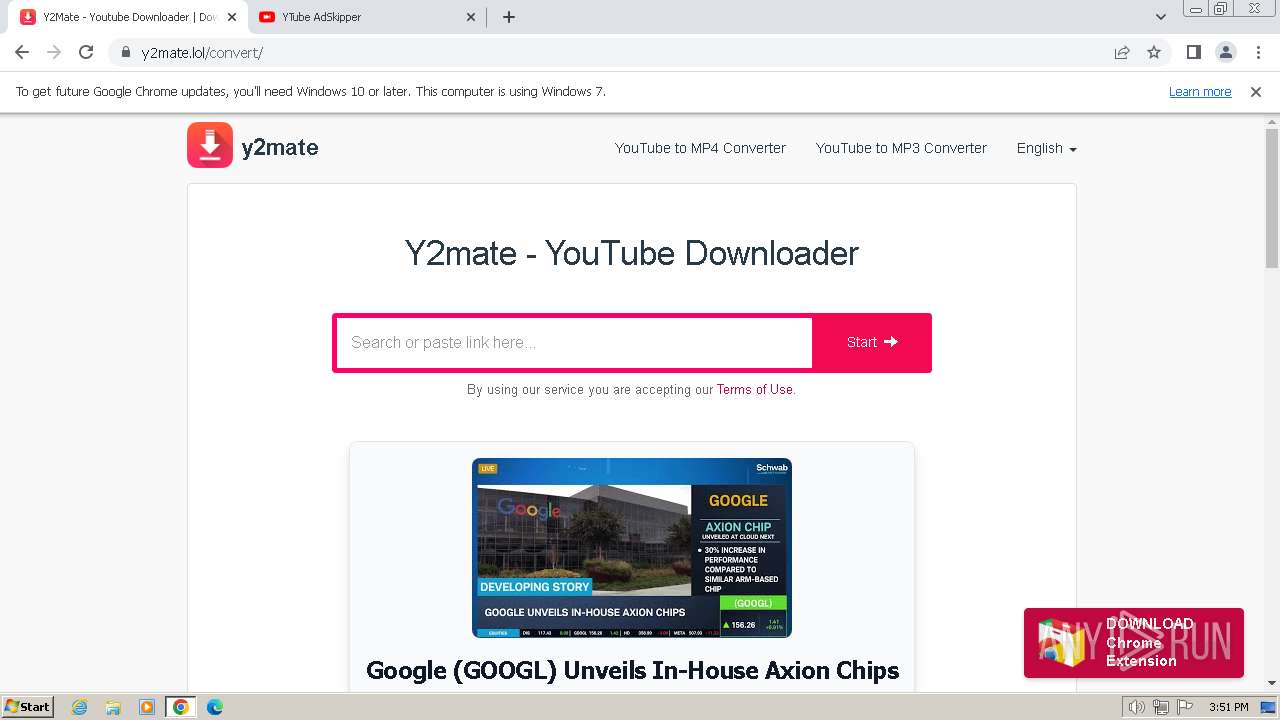Share this page using the share icon
Image resolution: width=1280 pixels, height=720 pixels.
pos(1122,52)
